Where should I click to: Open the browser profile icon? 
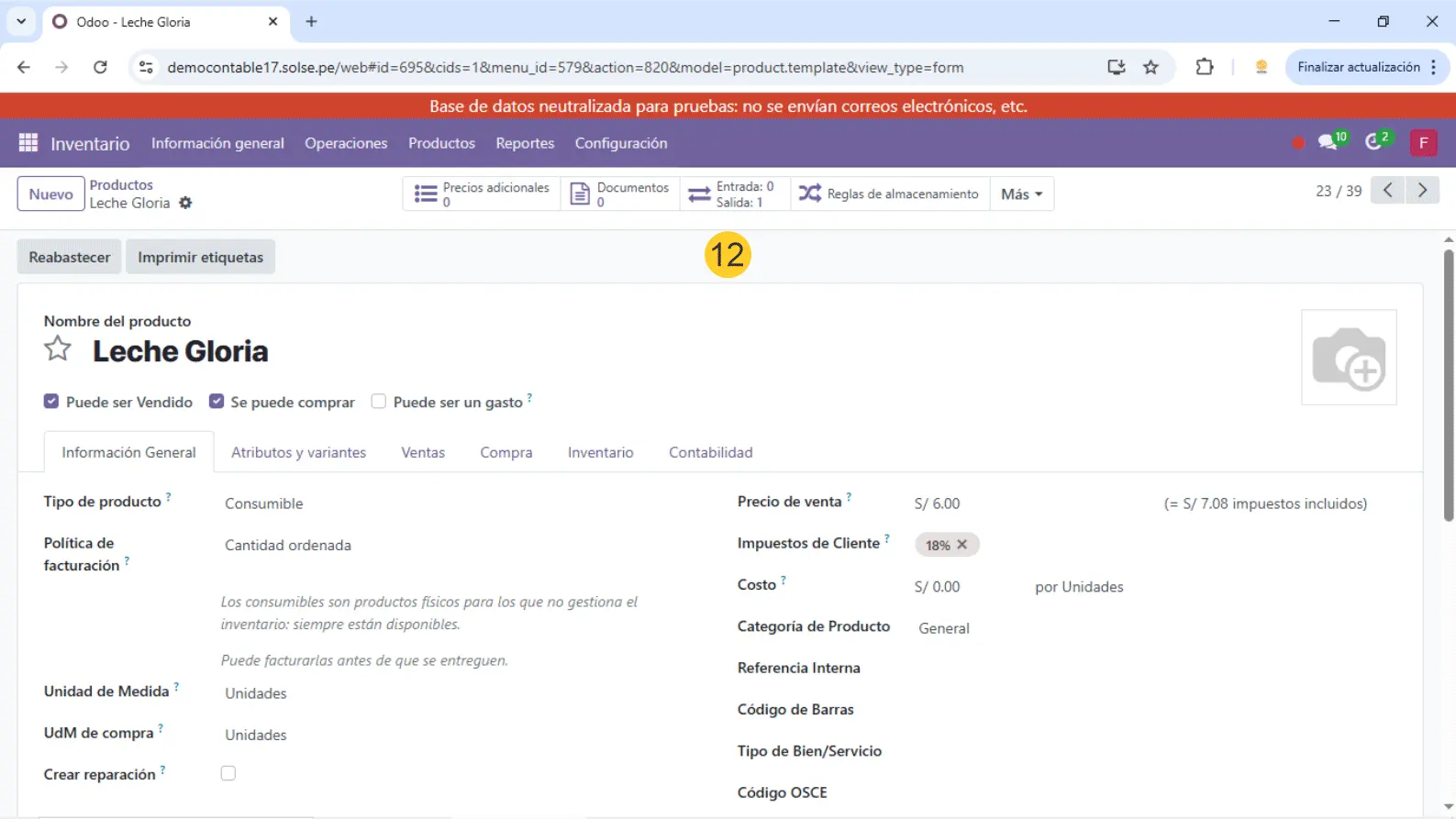(x=1261, y=67)
